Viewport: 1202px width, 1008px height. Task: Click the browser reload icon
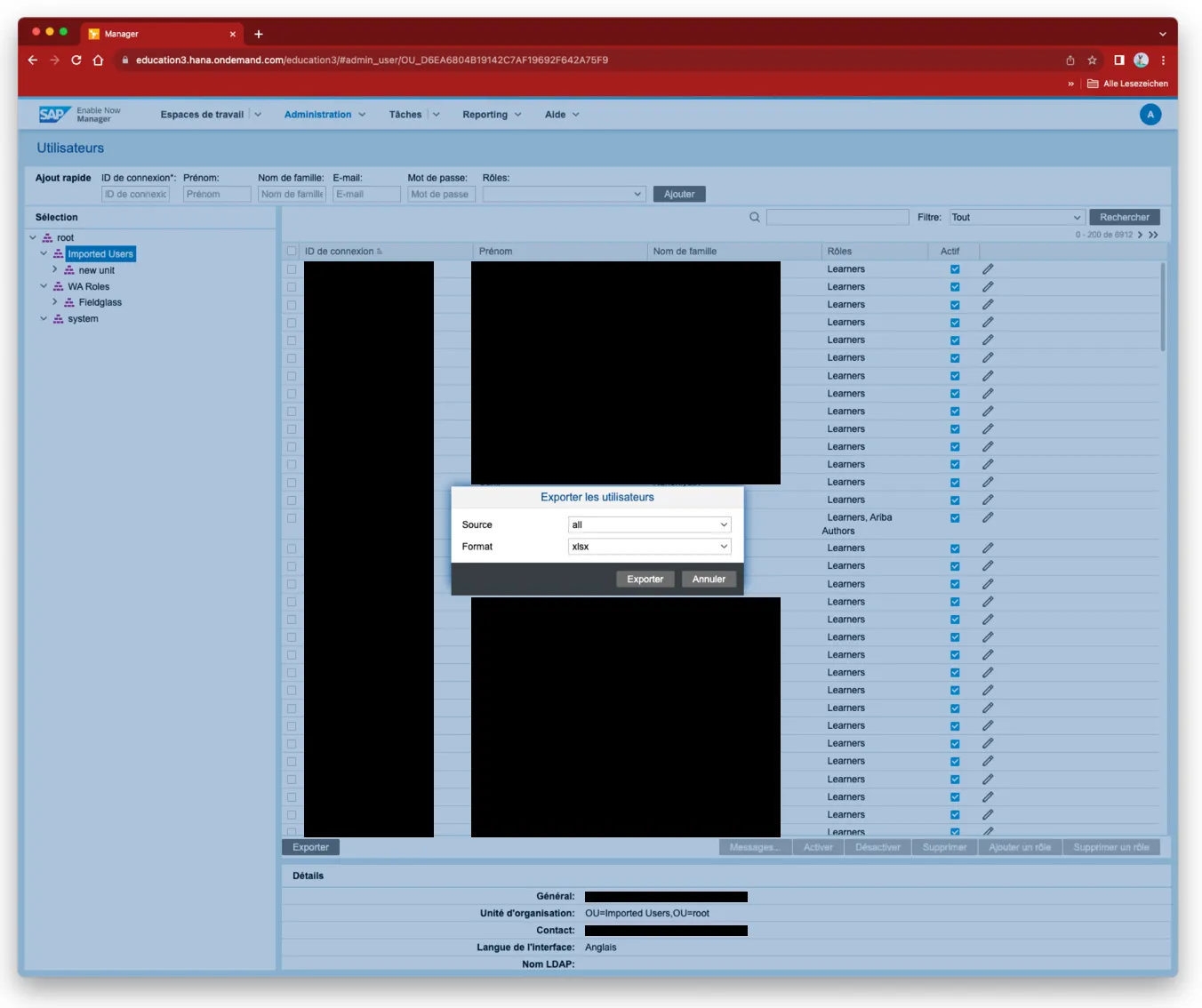coord(76,60)
